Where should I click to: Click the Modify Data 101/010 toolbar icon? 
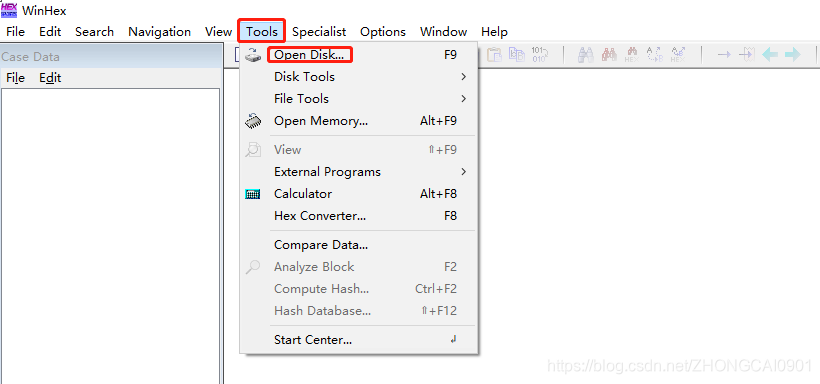pos(539,54)
